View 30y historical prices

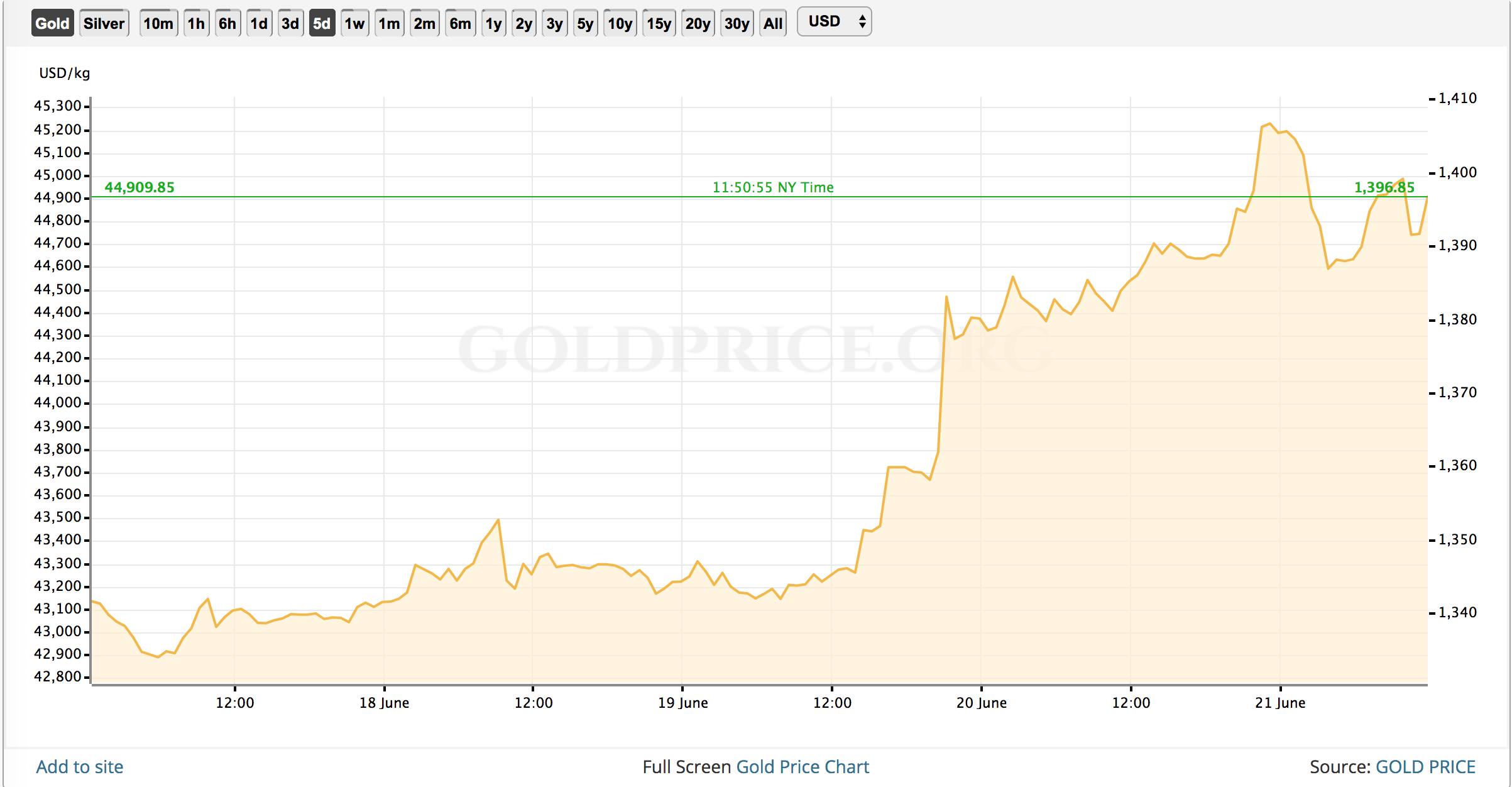tap(737, 23)
